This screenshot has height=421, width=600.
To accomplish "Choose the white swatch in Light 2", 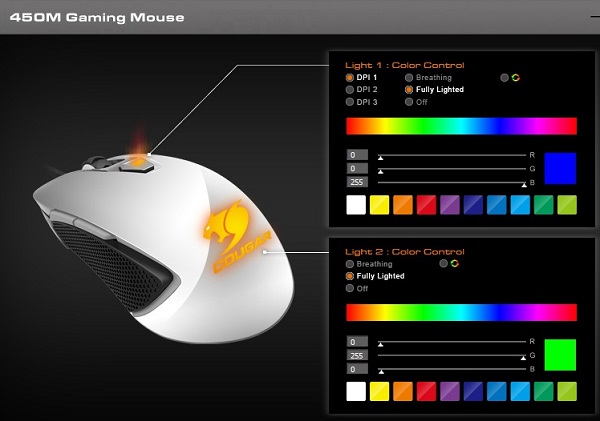I will pos(356,392).
